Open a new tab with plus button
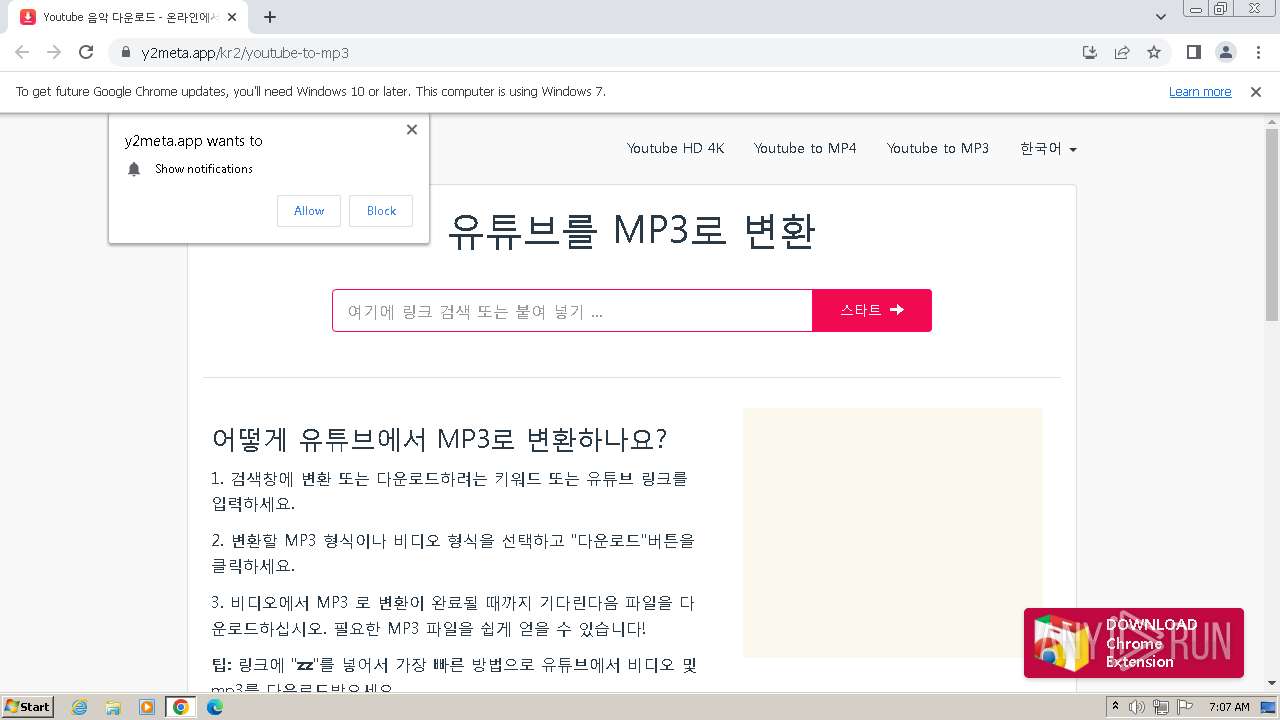Screen dimensions: 1280x720 click(x=270, y=17)
